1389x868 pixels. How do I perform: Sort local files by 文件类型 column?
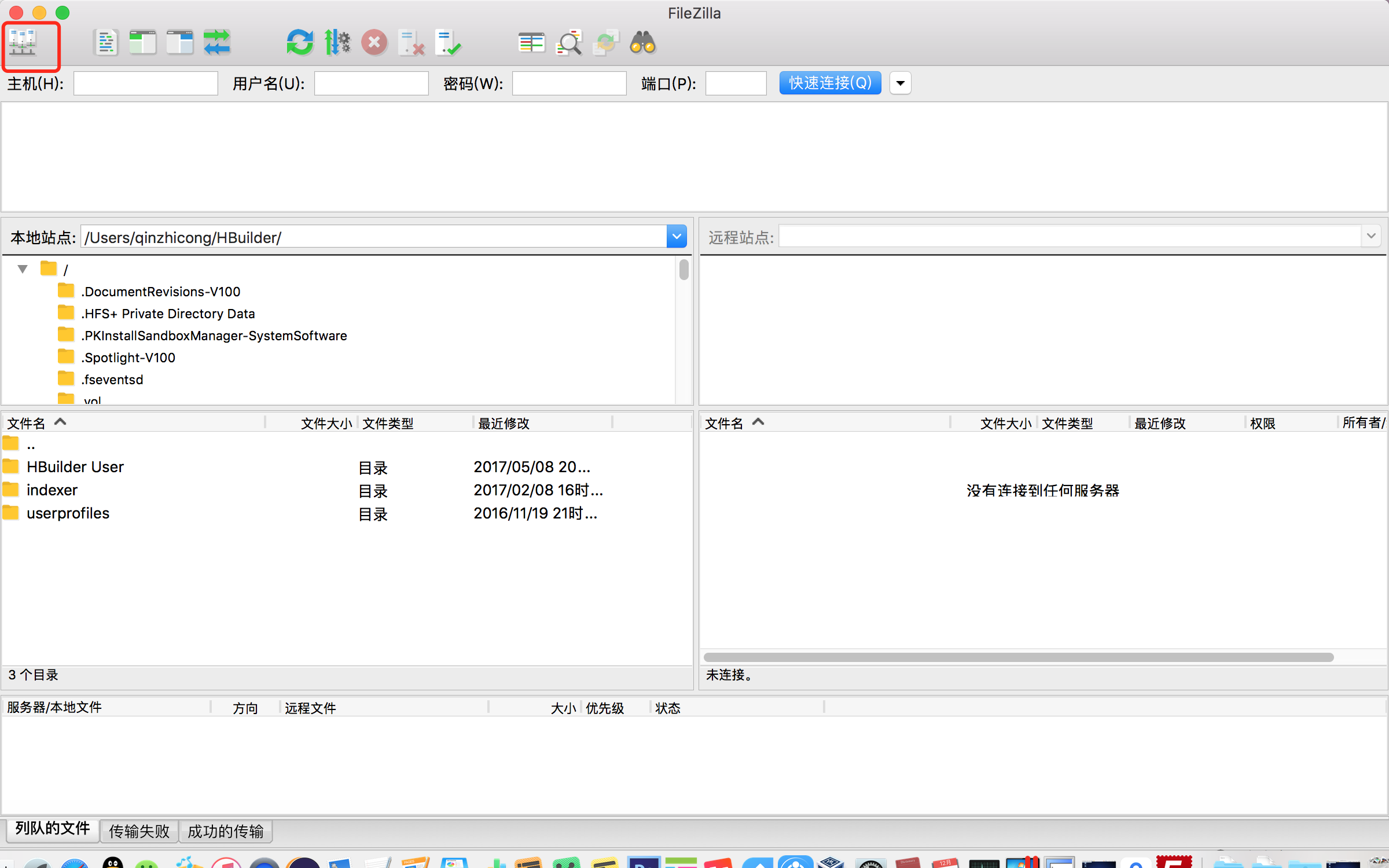click(x=416, y=423)
